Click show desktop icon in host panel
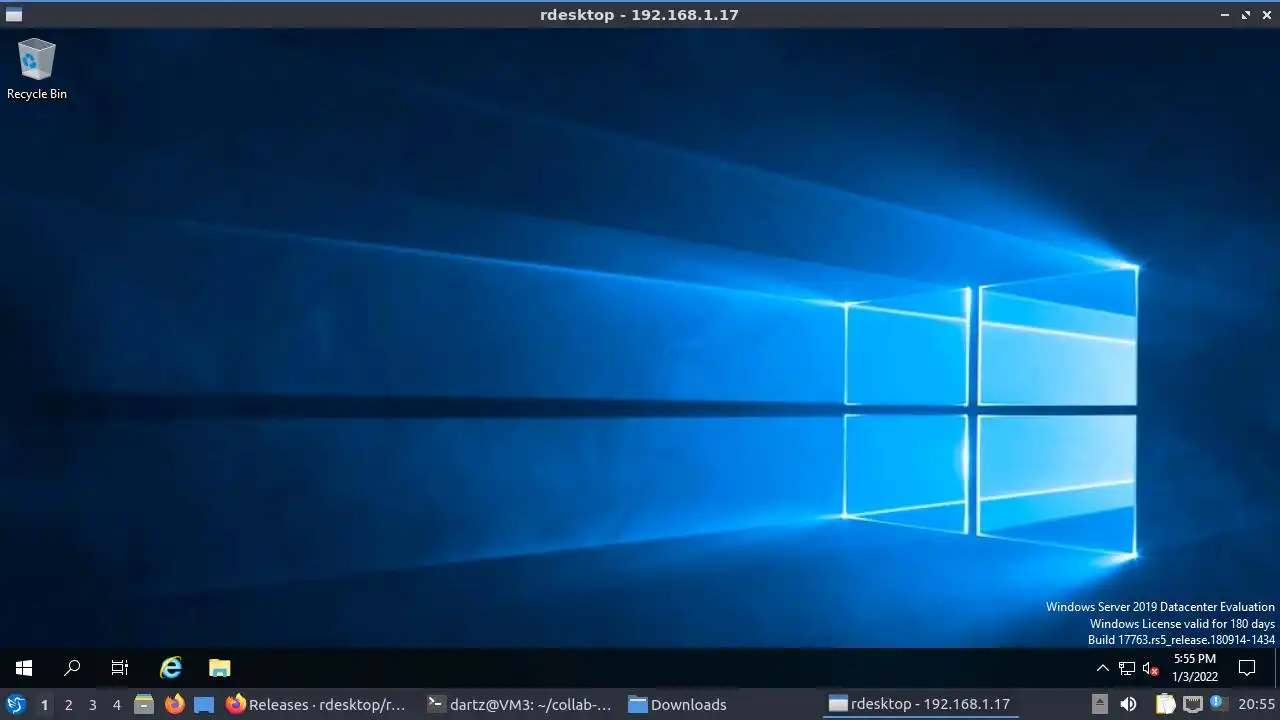 coord(204,704)
